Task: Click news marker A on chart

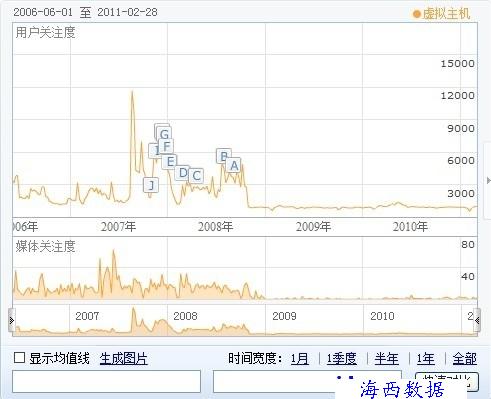Action: 234,165
